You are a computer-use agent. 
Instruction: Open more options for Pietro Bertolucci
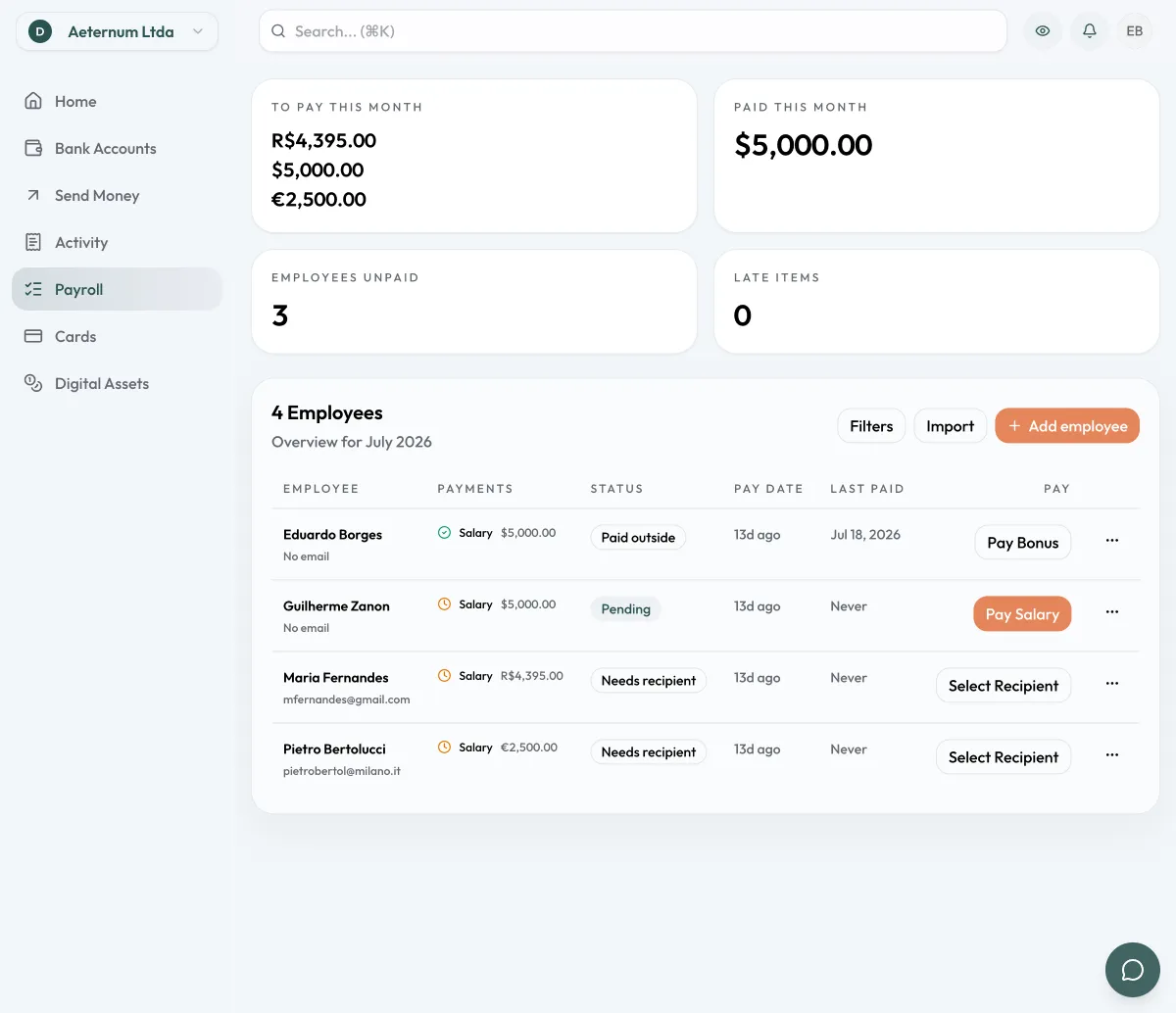[1112, 755]
